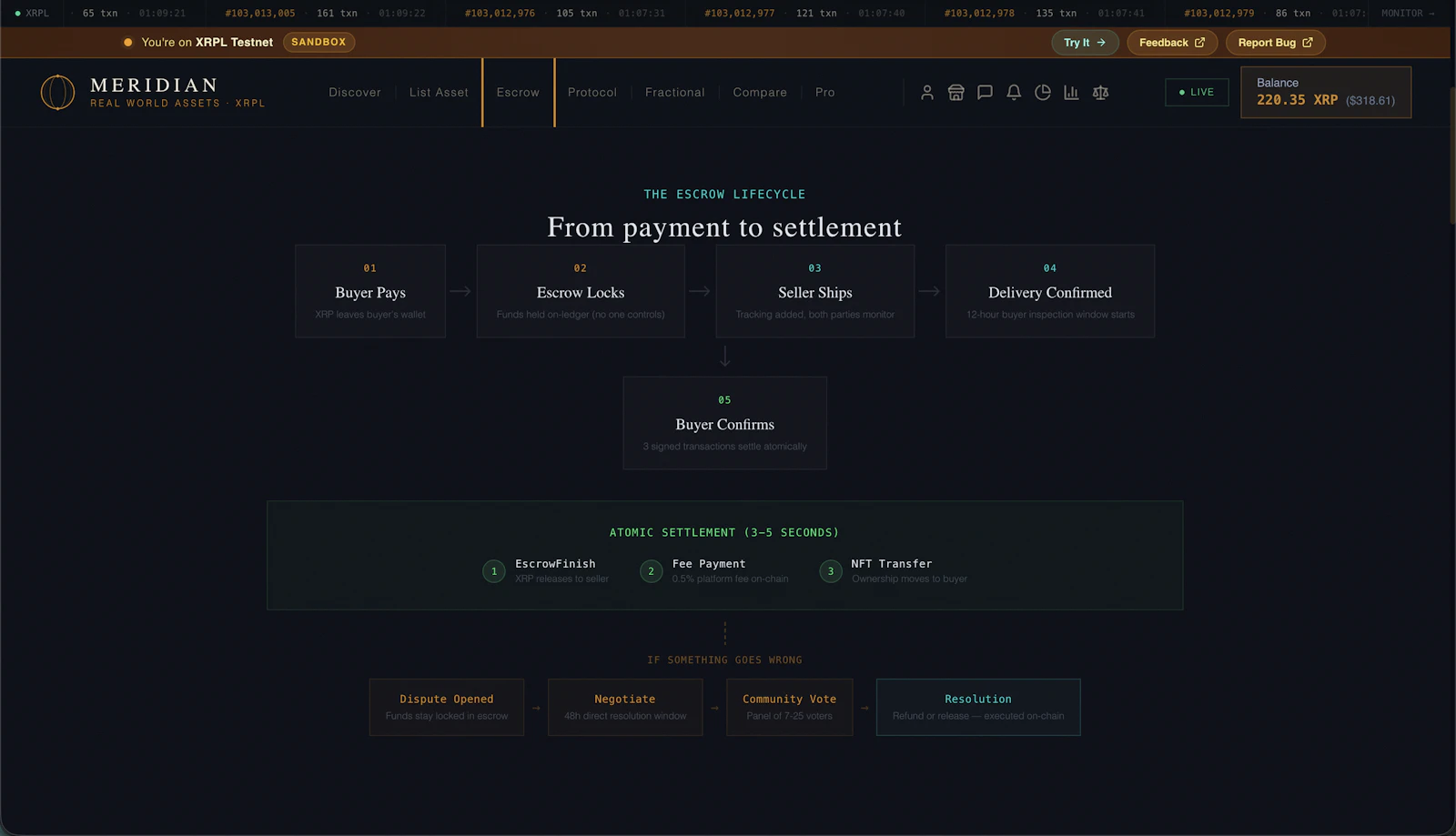This screenshot has height=836, width=1456.
Task: Click the Negotiate box
Action: 625,707
